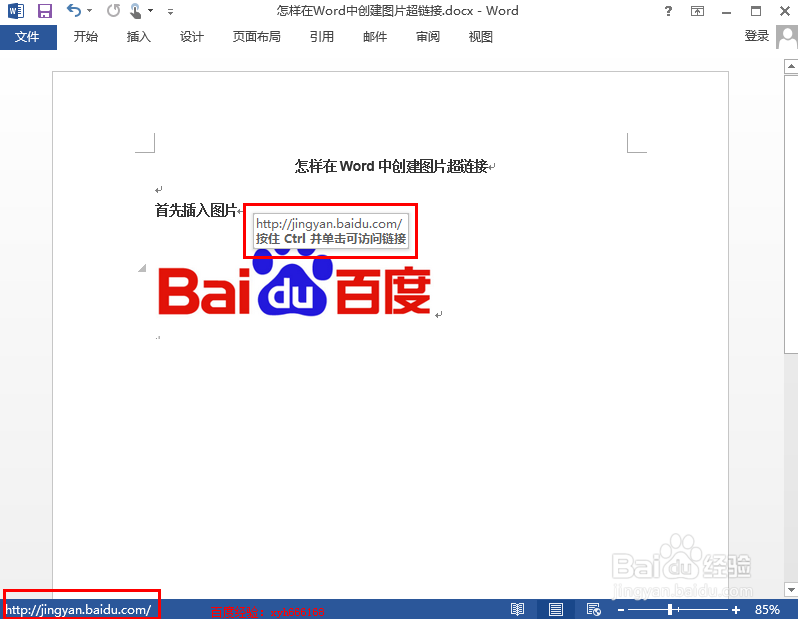The image size is (798, 619).
Task: Click the 登录 sign-in link
Action: click(x=757, y=36)
